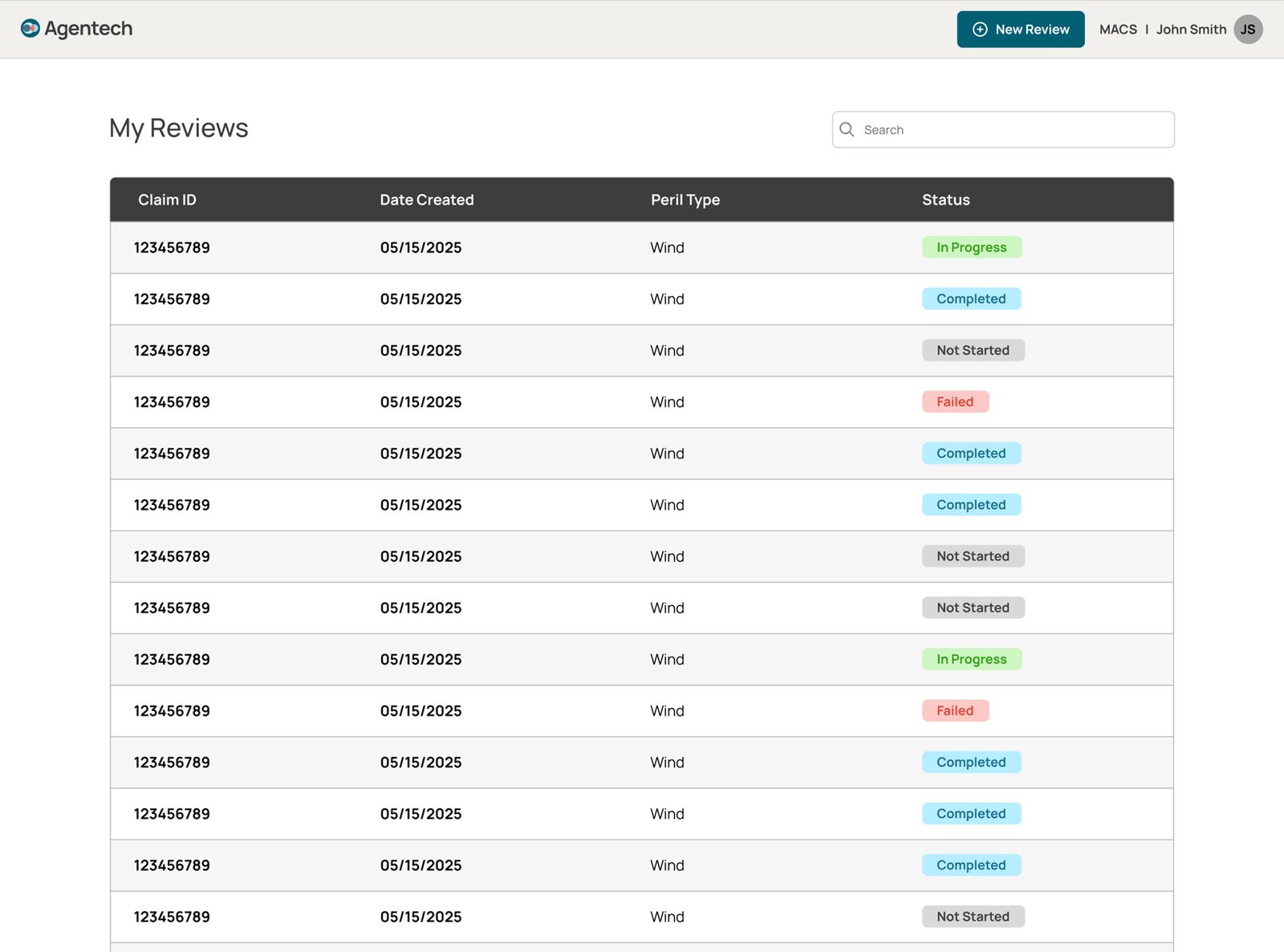Click the Agentech logo icon
1284x952 pixels.
30,29
